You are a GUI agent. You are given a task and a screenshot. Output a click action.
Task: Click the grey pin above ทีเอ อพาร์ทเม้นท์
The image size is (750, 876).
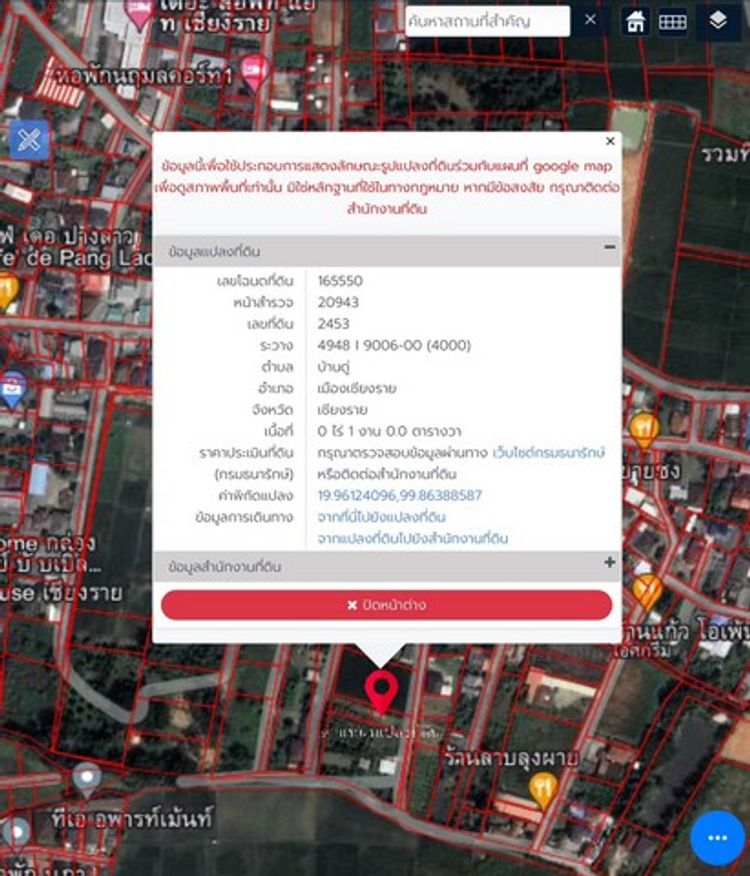coord(87,778)
